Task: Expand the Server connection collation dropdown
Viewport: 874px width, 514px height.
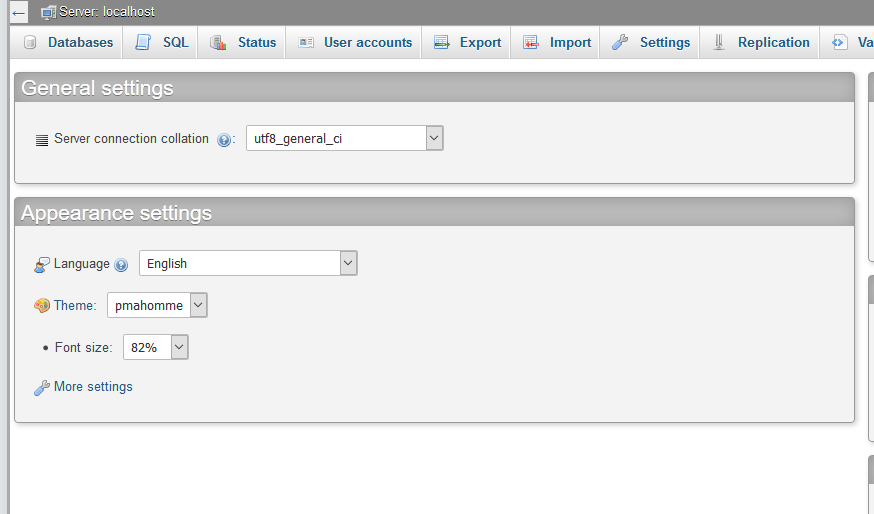Action: 344,138
